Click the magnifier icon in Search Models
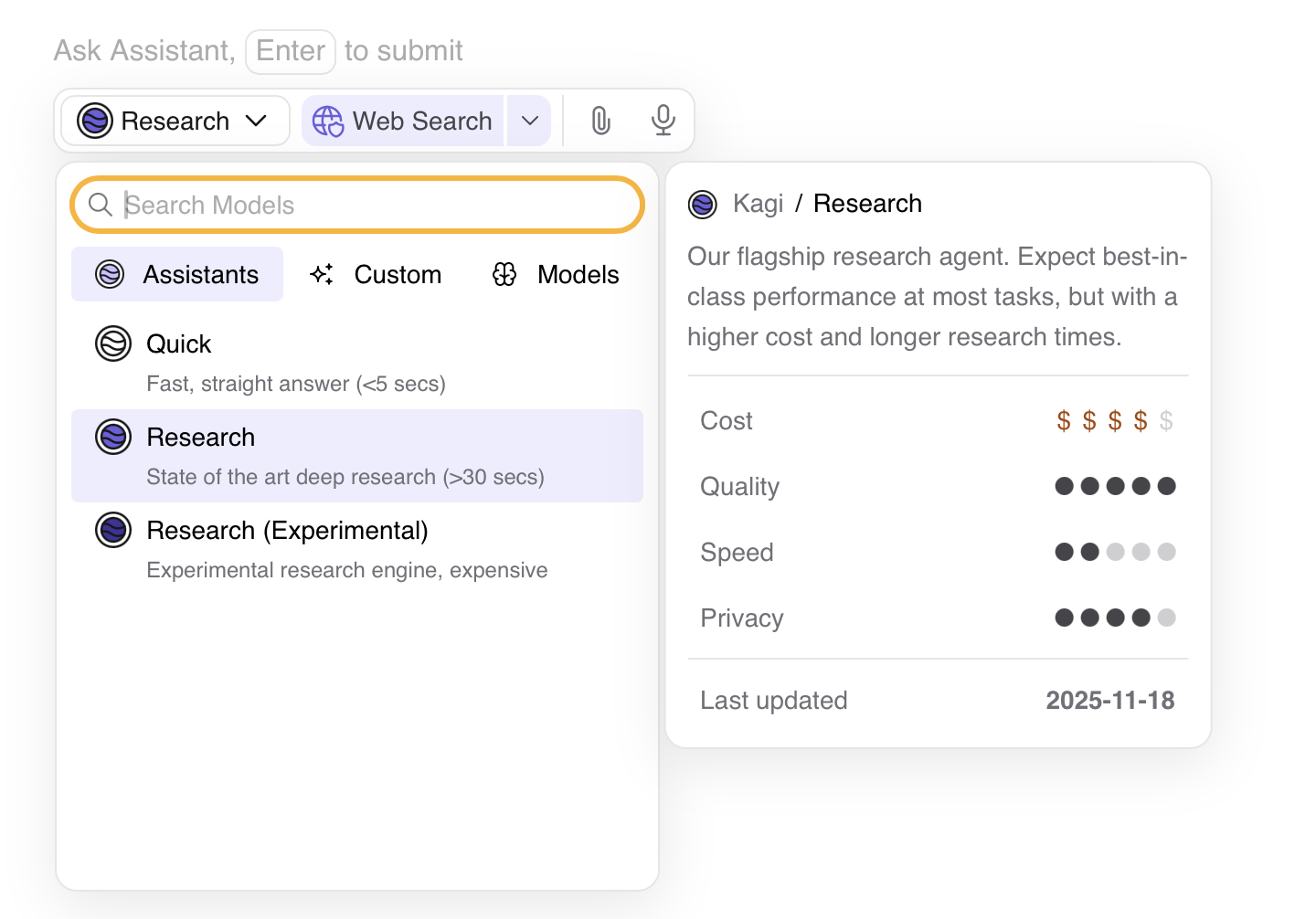The height and width of the screenshot is (919, 1316). [x=101, y=205]
